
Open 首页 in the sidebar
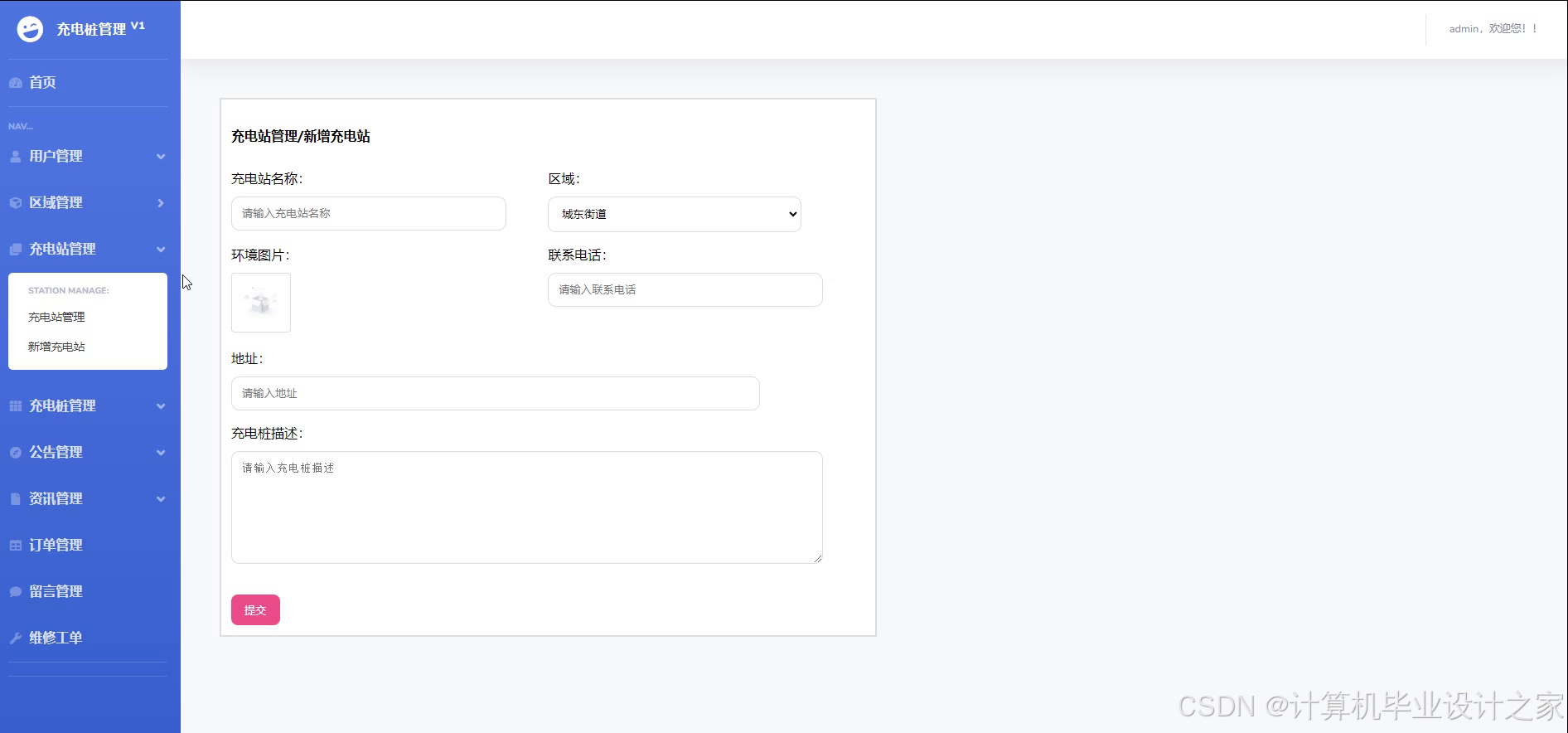pyautogui.click(x=42, y=82)
